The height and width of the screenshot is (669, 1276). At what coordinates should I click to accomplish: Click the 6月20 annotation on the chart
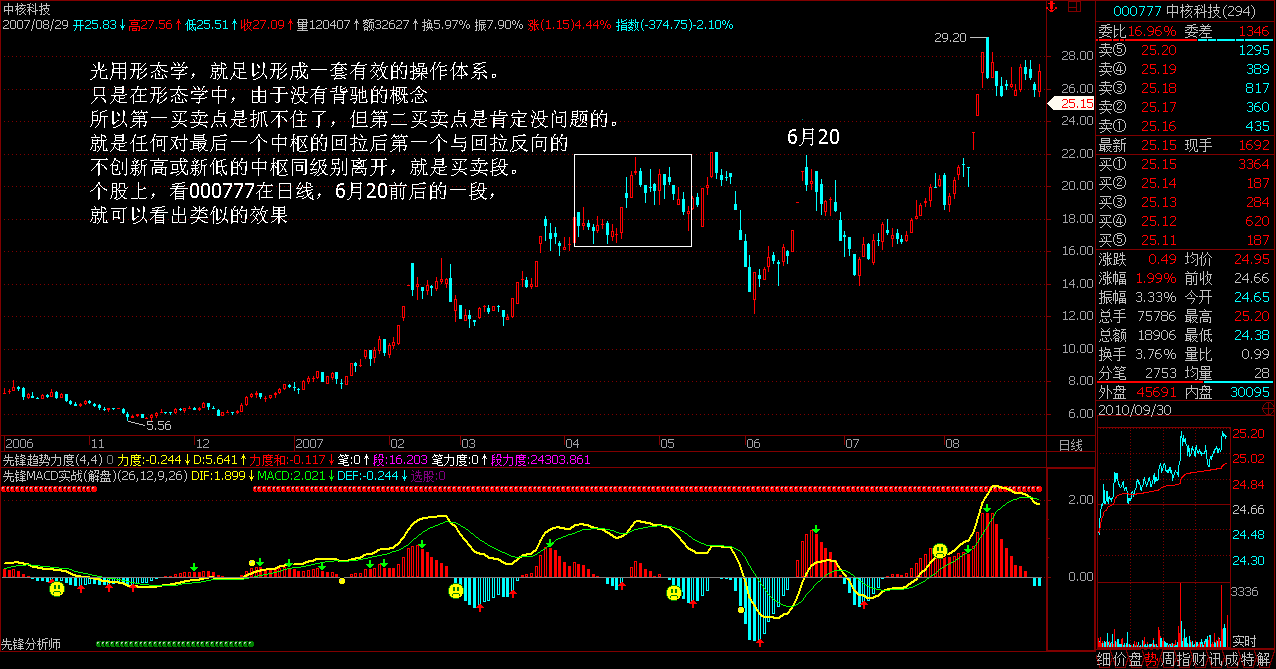coord(812,138)
